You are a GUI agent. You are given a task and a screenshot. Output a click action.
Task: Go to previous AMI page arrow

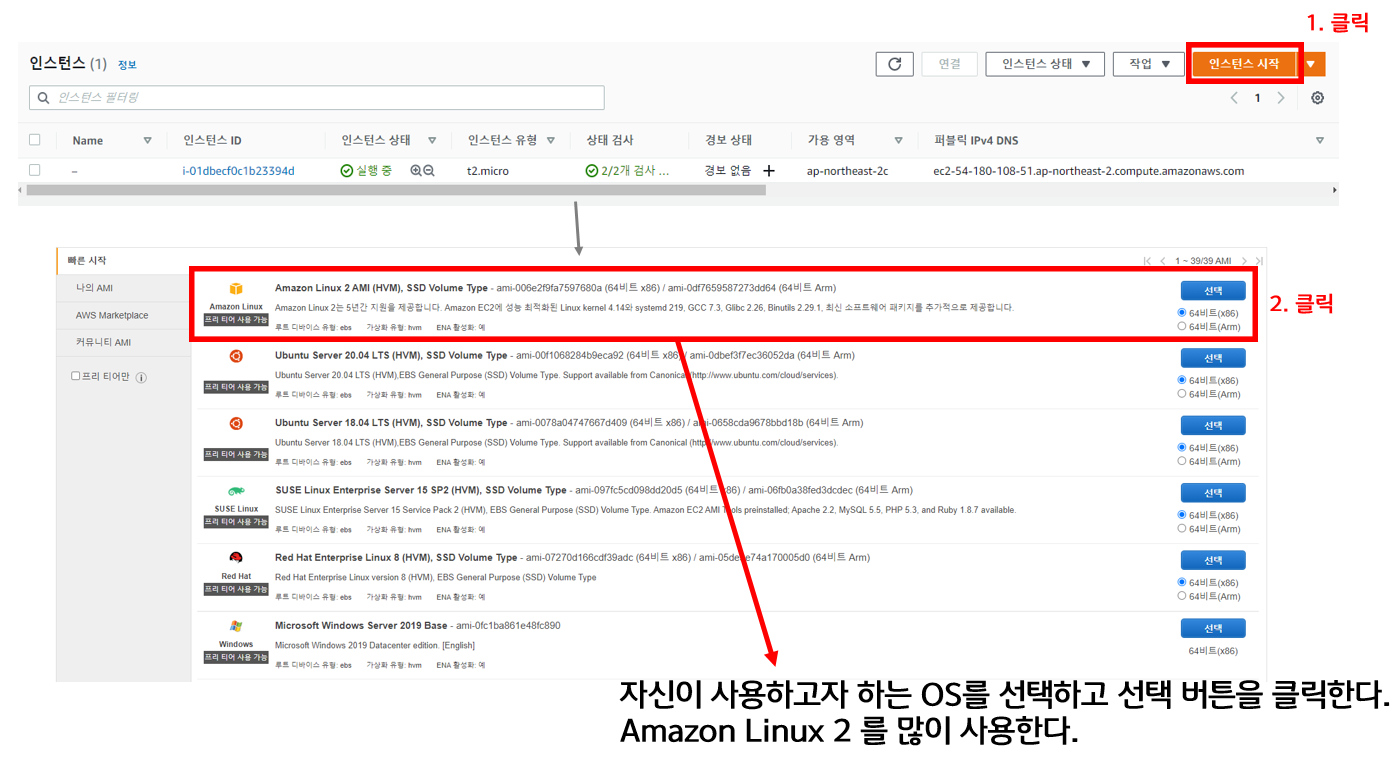(x=1163, y=261)
